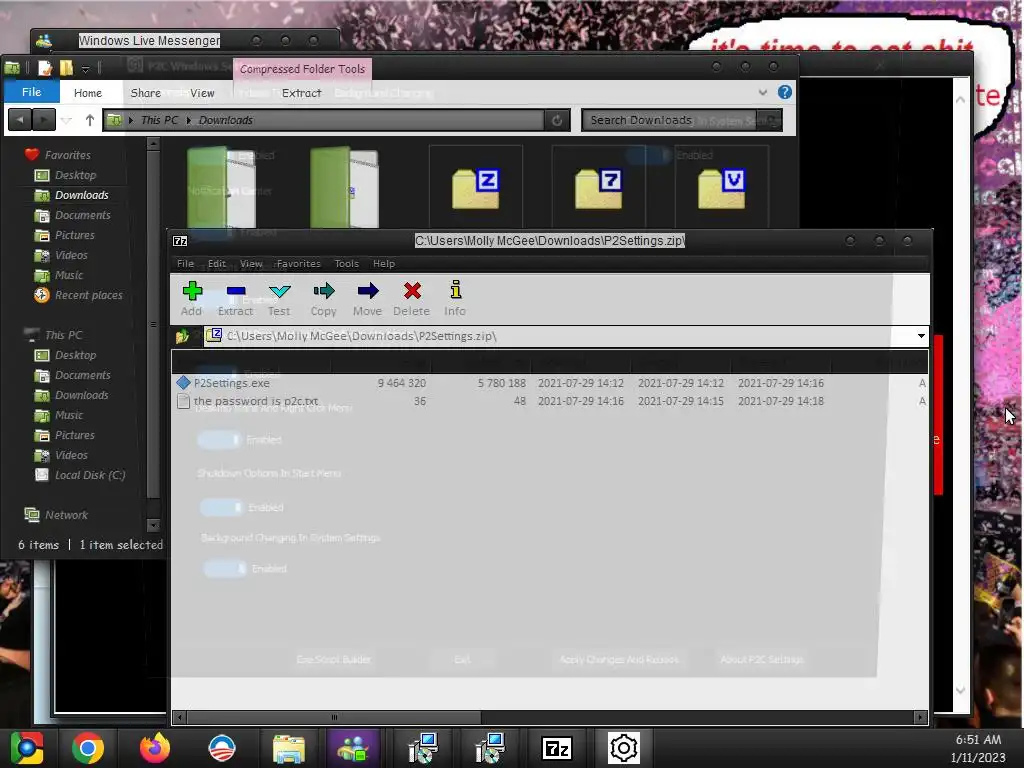This screenshot has width=1024, height=768.
Task: Click the Add button in 7-Zip toolbar
Action: (191, 299)
